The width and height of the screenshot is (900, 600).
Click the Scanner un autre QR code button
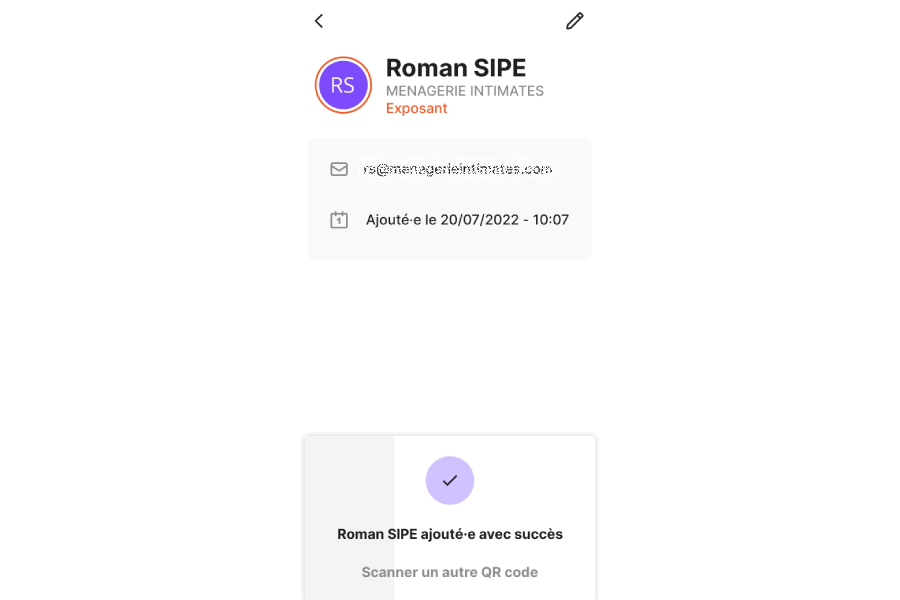[450, 572]
